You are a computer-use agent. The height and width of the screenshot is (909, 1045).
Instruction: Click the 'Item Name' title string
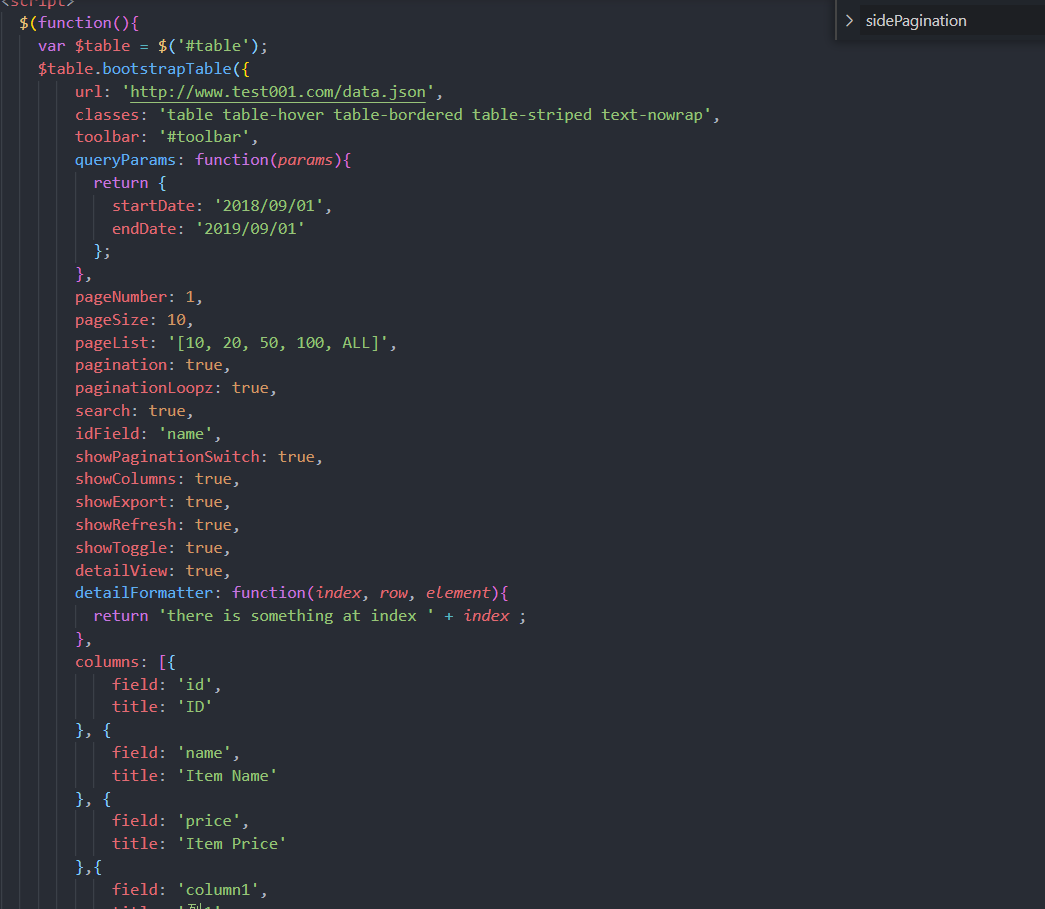point(227,775)
